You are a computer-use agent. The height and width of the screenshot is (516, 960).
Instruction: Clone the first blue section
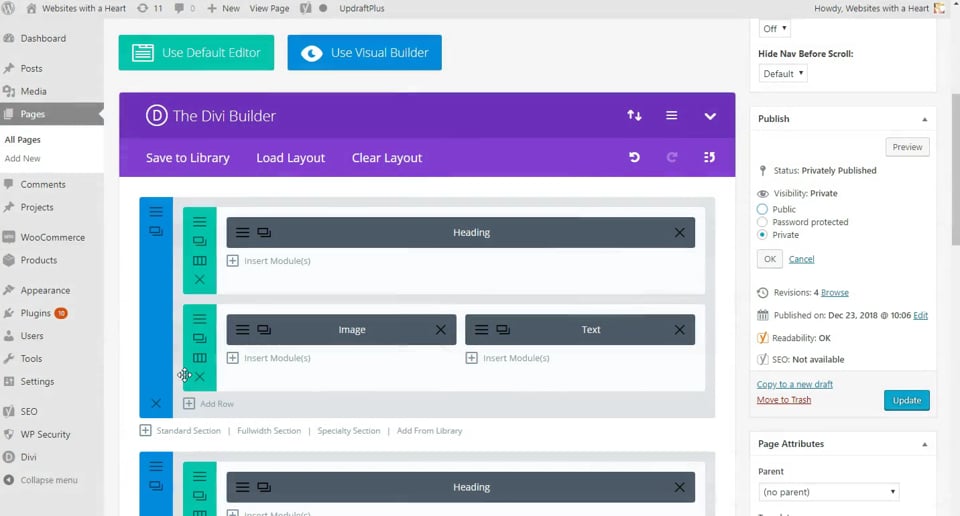156,231
